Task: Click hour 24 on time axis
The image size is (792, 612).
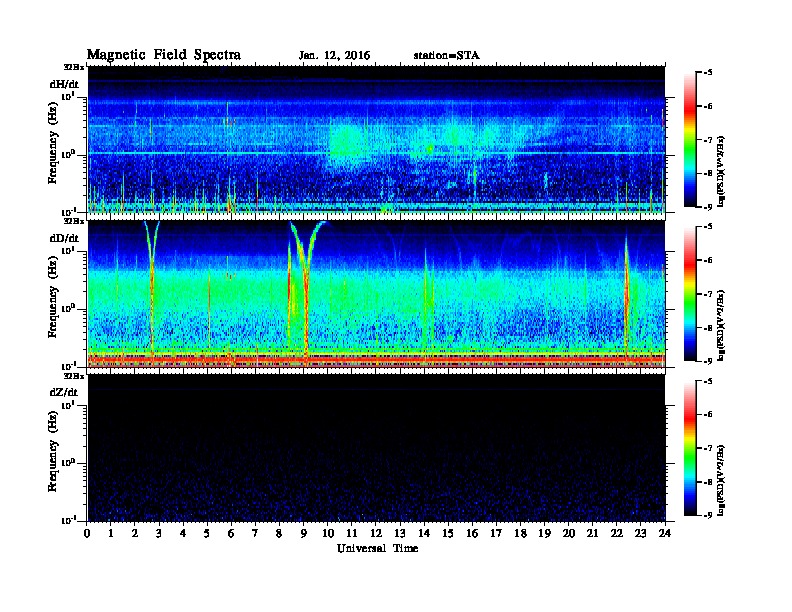Action: [665, 533]
